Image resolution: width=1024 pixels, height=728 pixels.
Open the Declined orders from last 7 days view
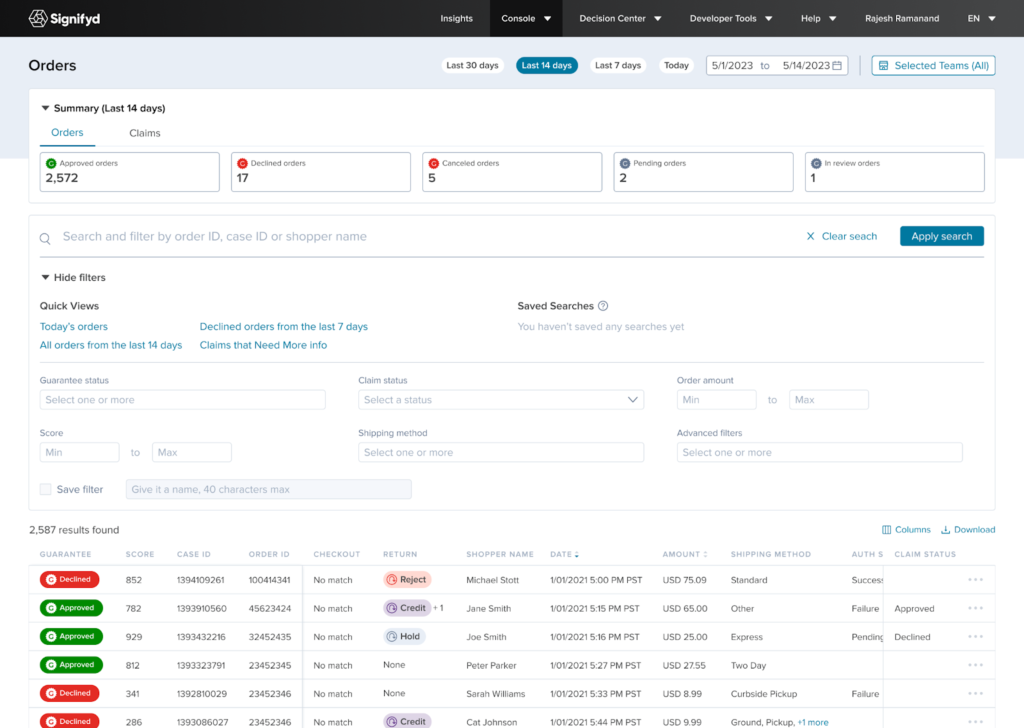tap(283, 326)
